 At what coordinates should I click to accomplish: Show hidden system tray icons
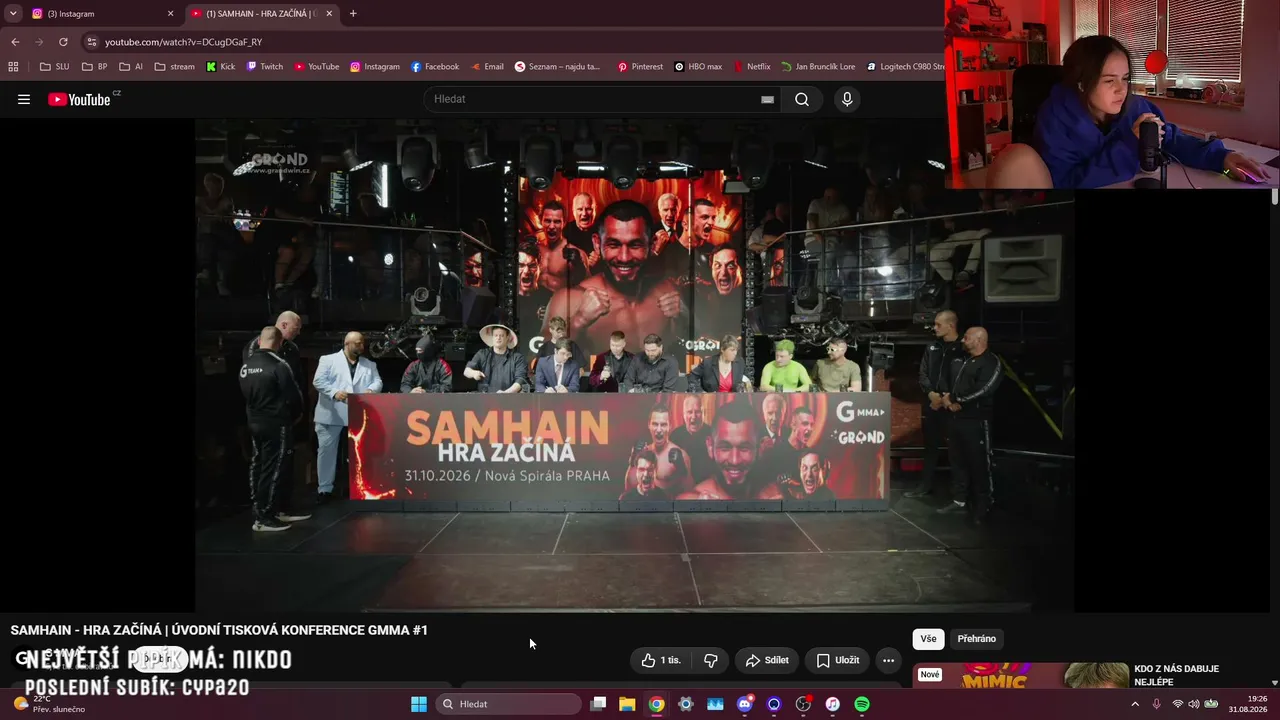1135,704
